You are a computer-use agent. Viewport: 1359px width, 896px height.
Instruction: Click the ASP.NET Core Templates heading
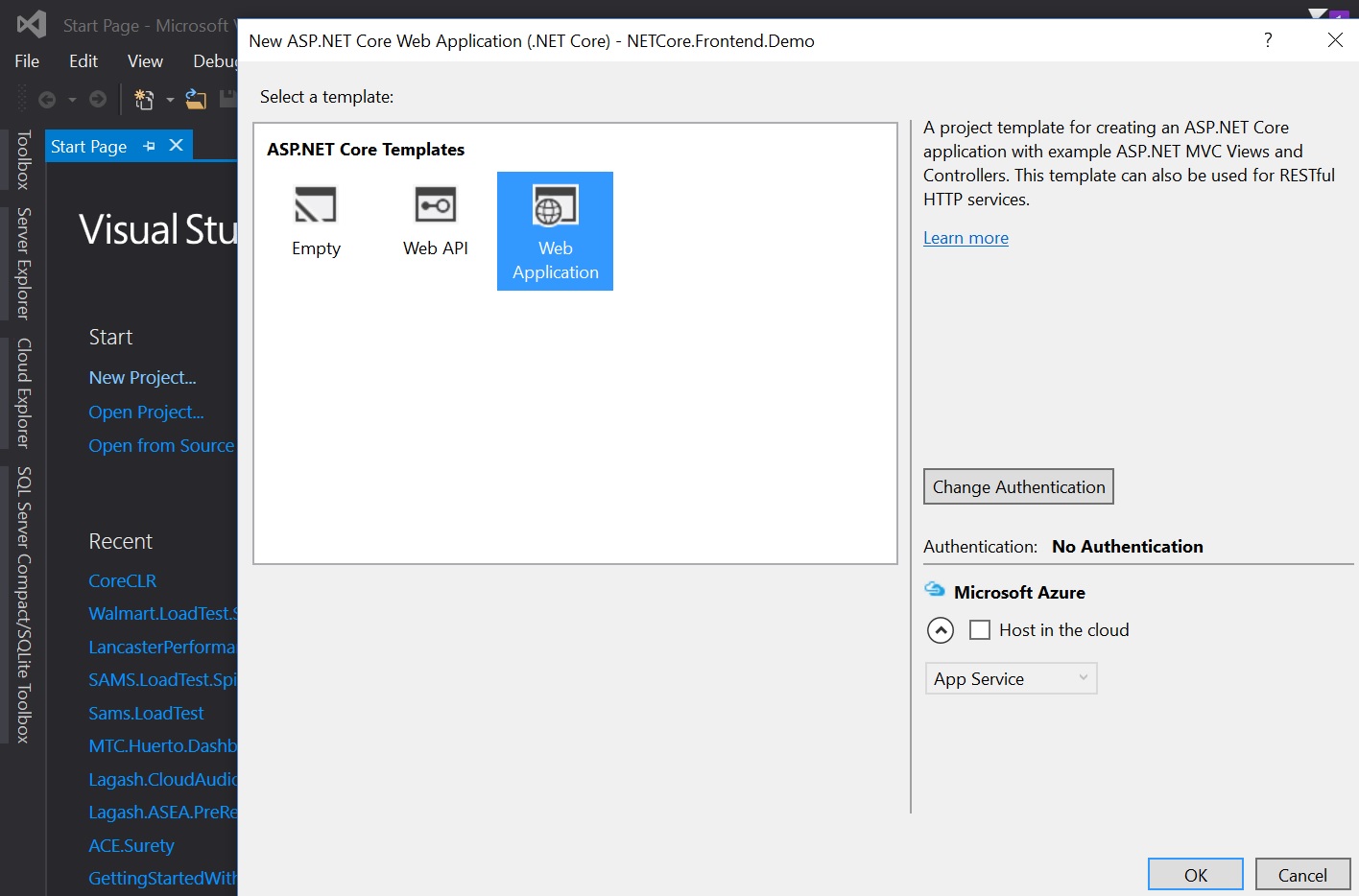point(366,149)
